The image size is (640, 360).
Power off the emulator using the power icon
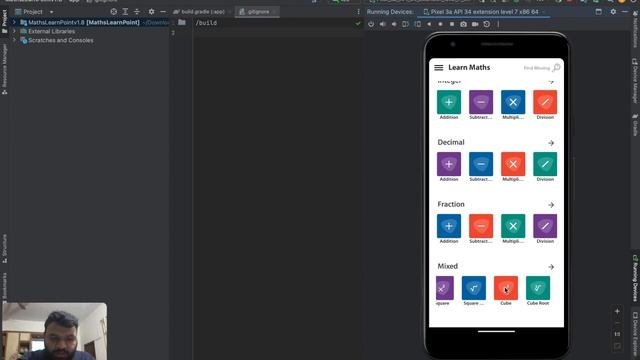[x=371, y=24]
